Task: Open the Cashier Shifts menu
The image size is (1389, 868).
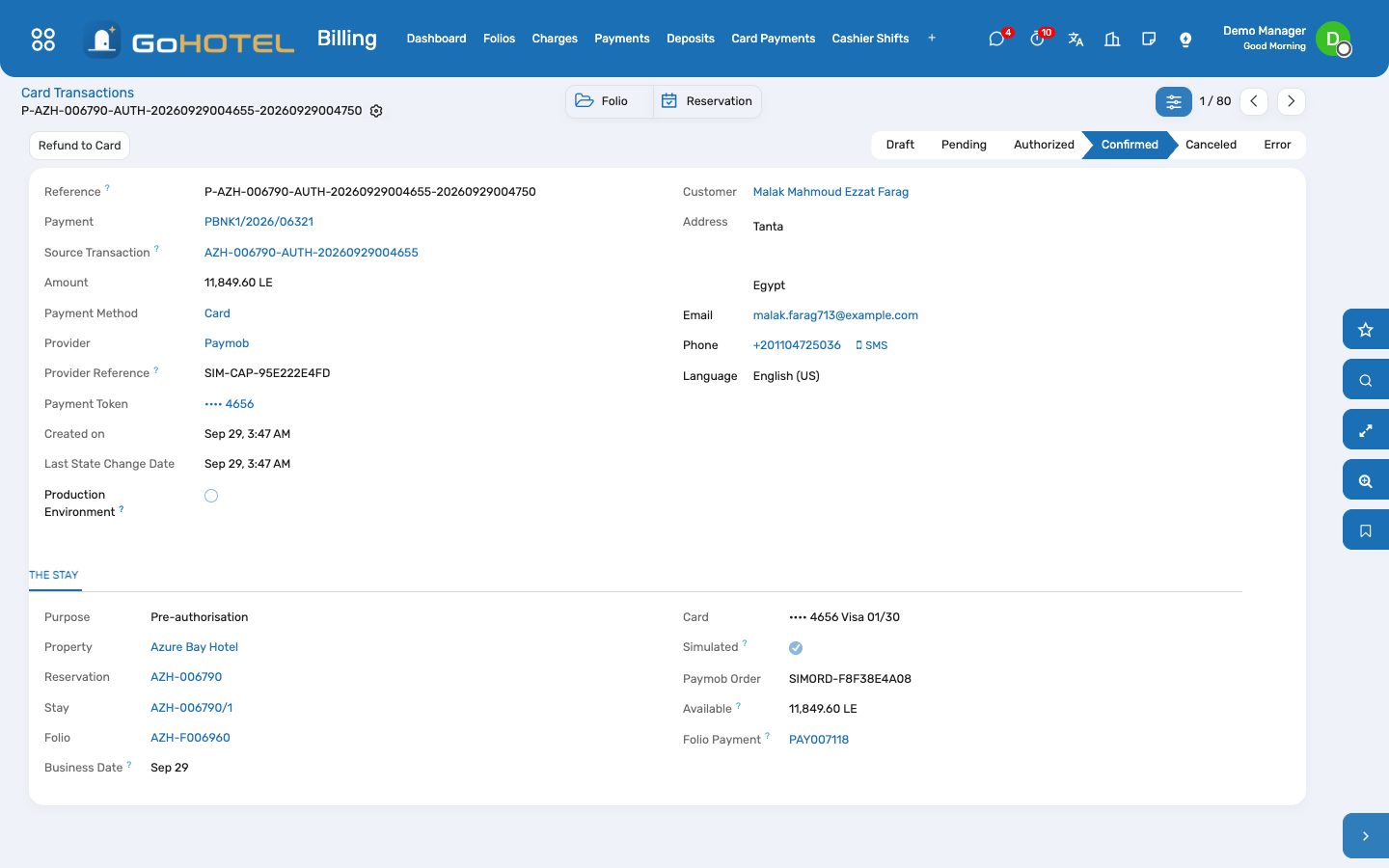Action: 870,39
